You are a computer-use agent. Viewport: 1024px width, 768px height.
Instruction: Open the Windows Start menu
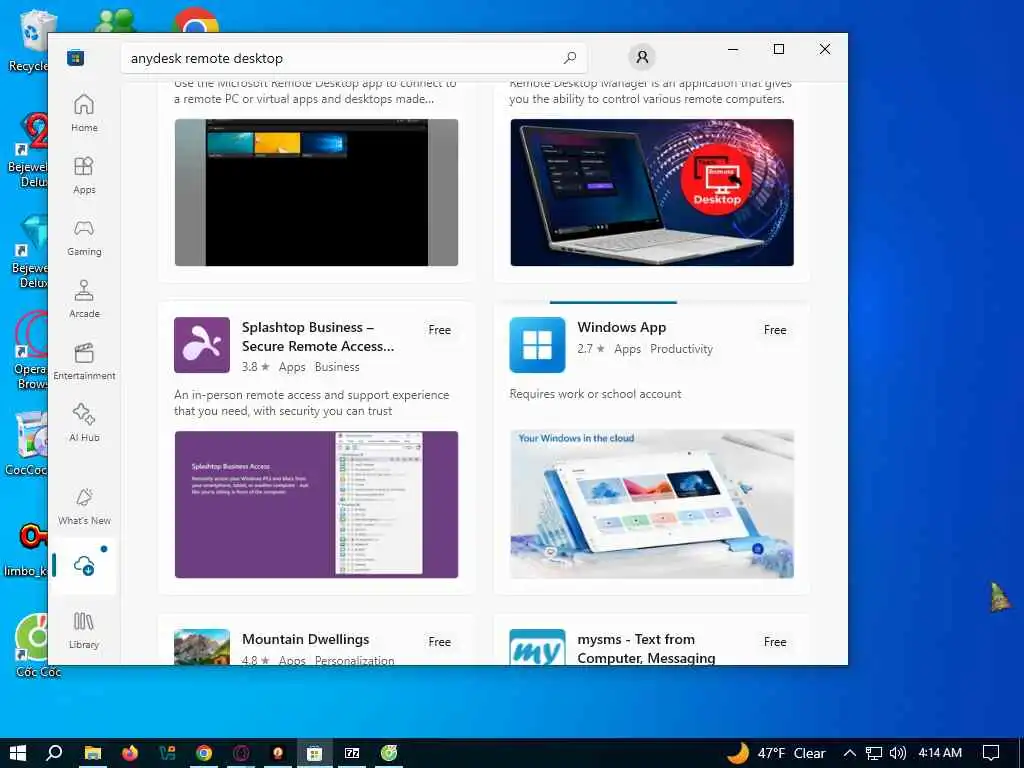[18, 753]
